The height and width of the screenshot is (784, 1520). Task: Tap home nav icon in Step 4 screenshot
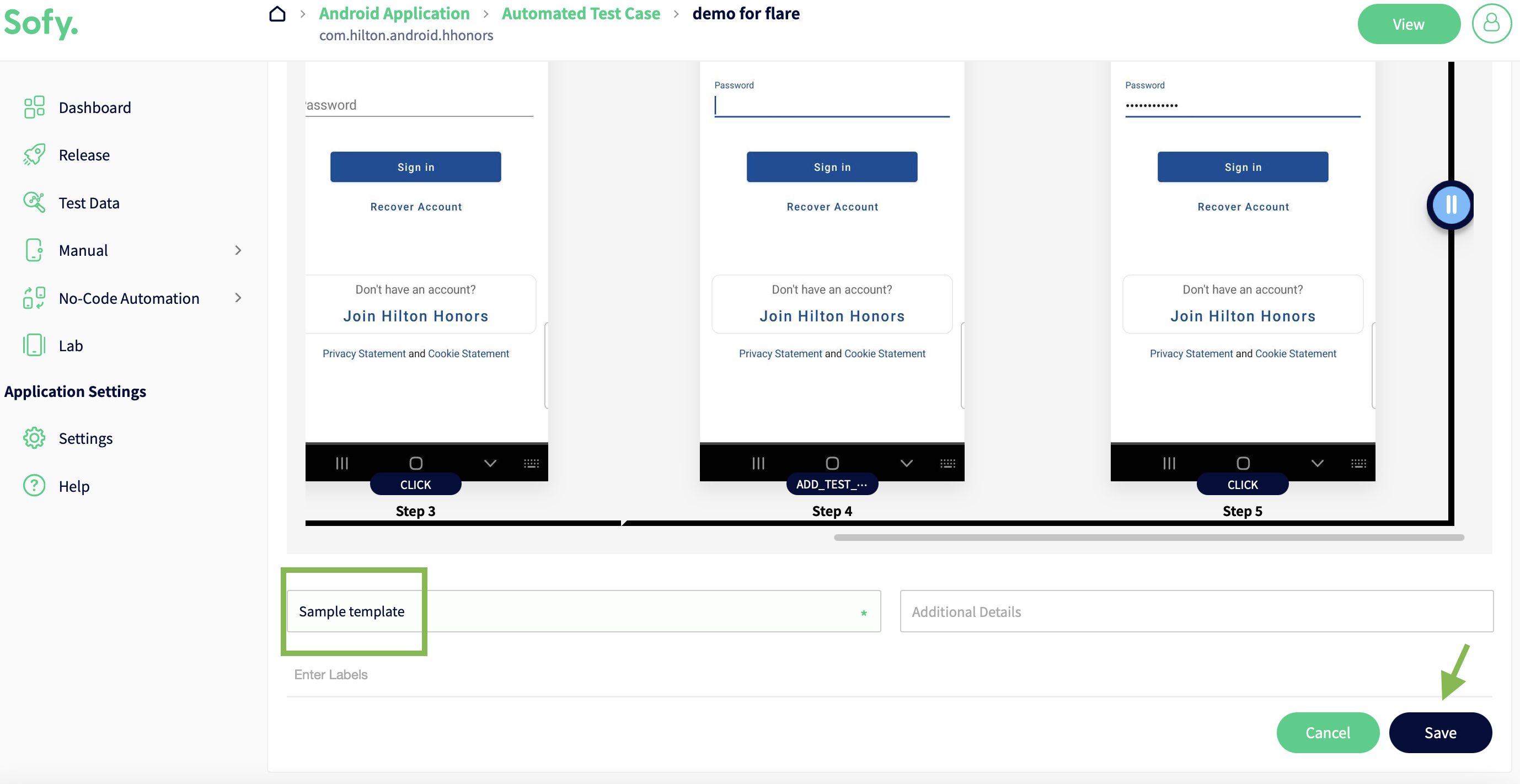tap(832, 463)
